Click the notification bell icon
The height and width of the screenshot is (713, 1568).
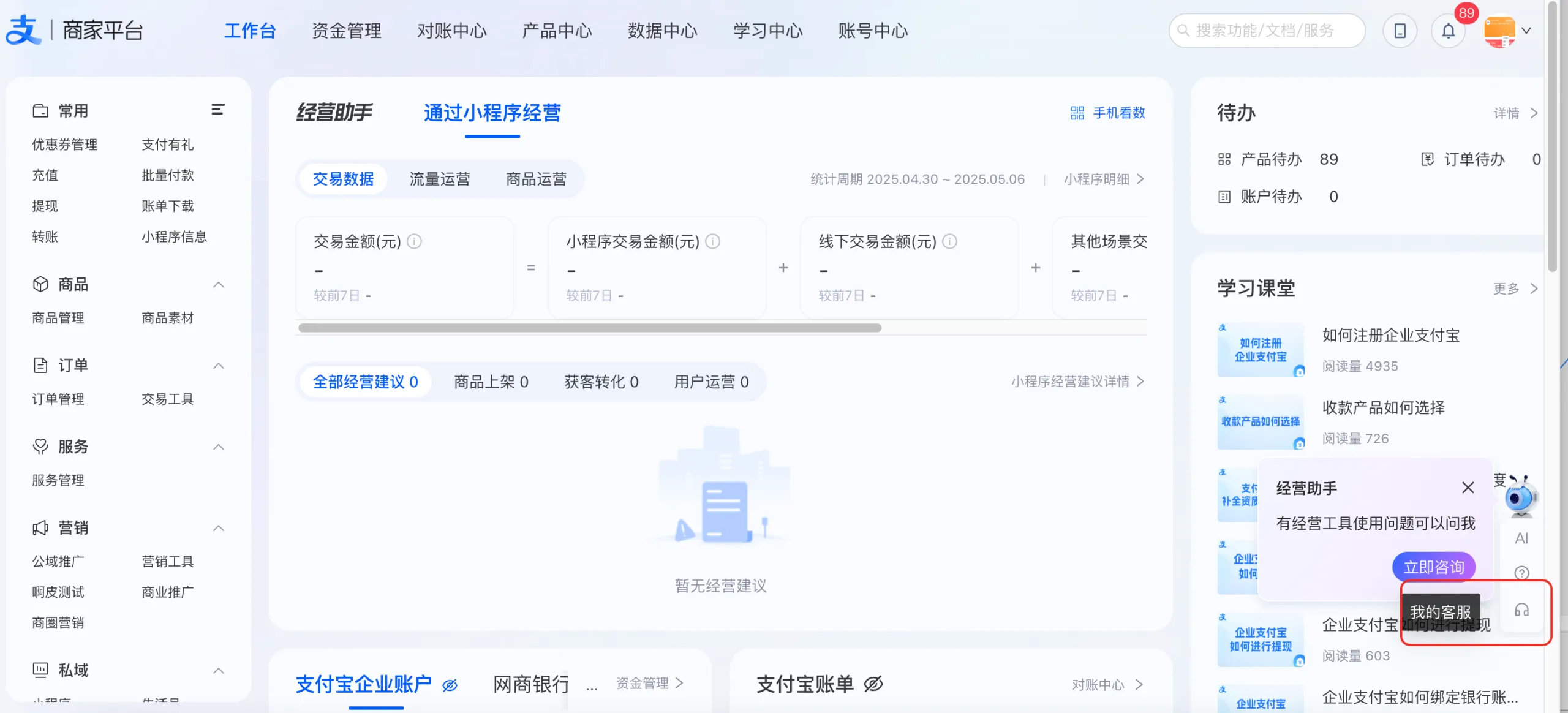coord(1448,31)
